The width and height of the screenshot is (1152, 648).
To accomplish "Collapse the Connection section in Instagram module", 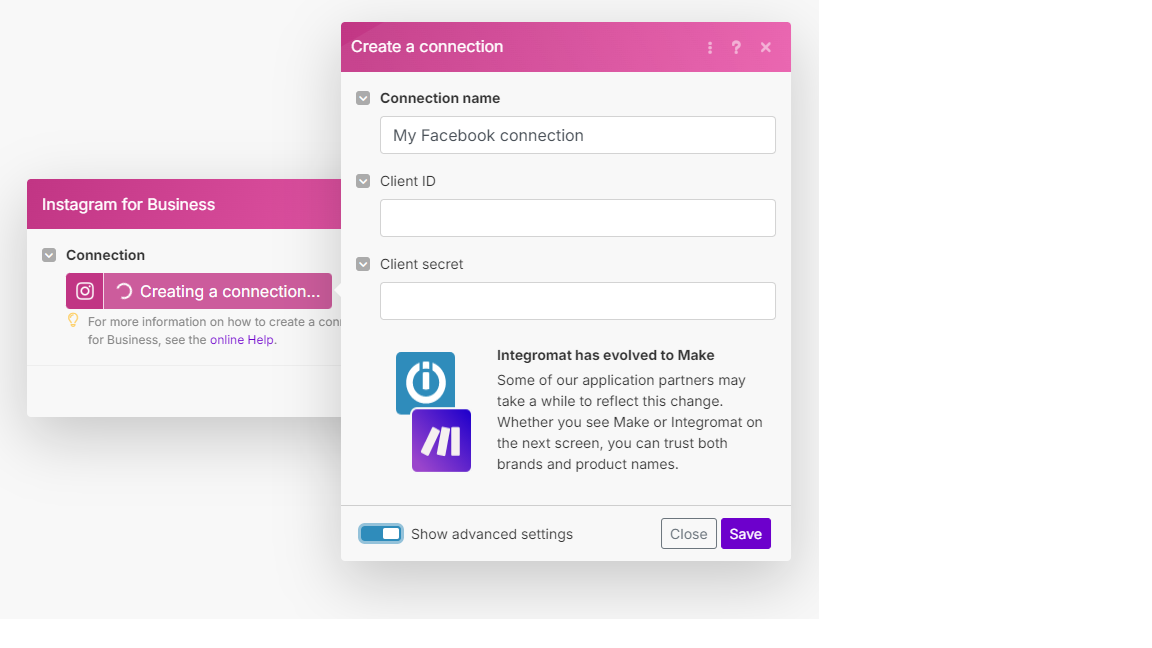I will point(49,255).
